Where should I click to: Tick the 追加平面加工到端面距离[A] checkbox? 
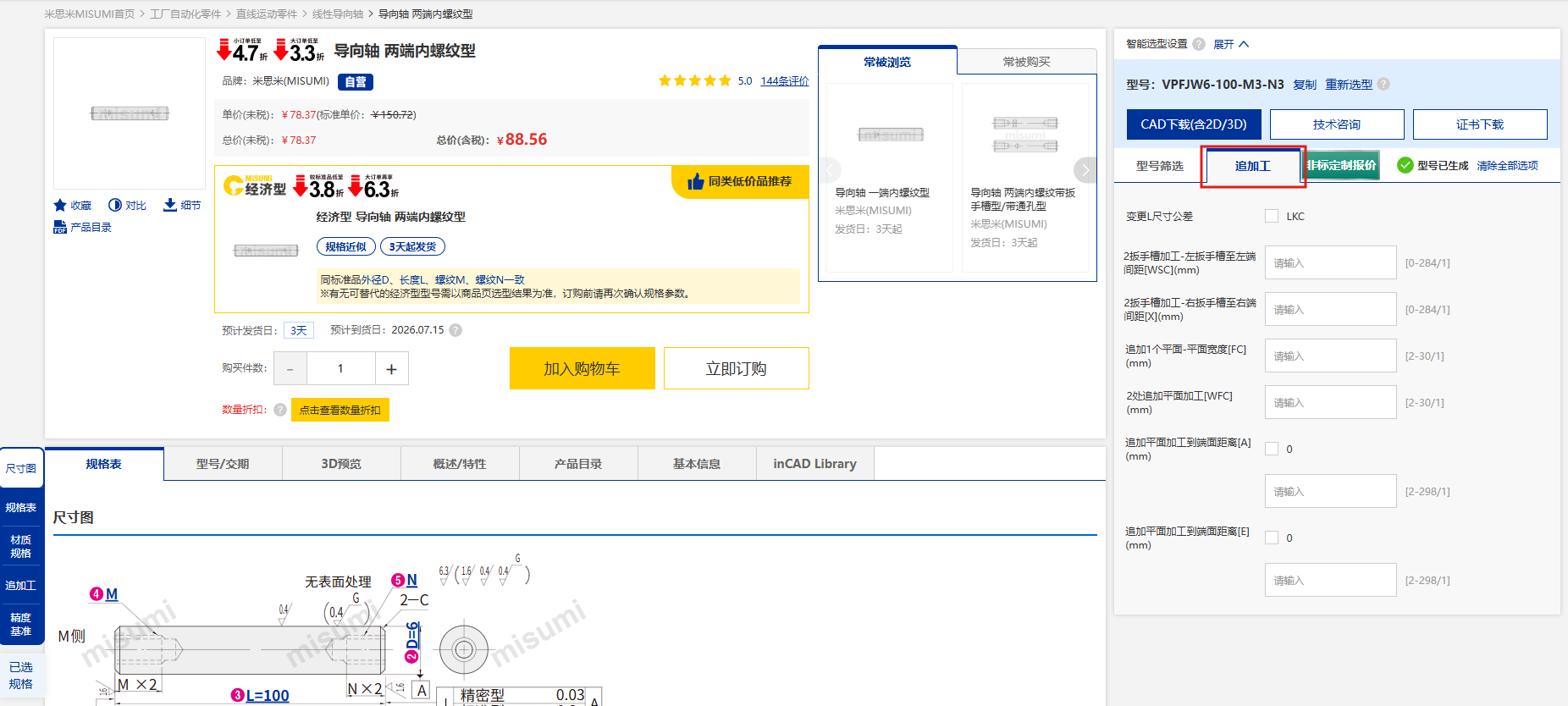[1272, 449]
